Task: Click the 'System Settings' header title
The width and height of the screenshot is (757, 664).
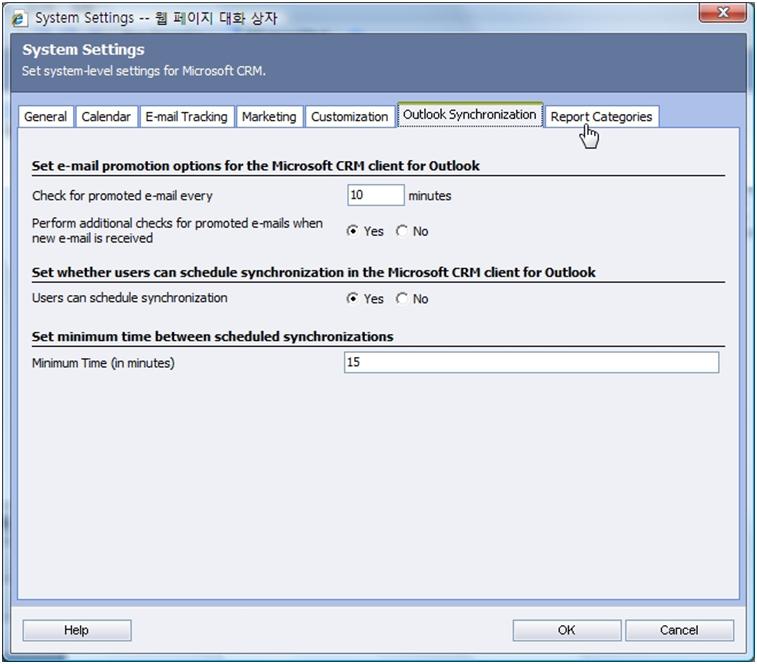Action: 83,50
